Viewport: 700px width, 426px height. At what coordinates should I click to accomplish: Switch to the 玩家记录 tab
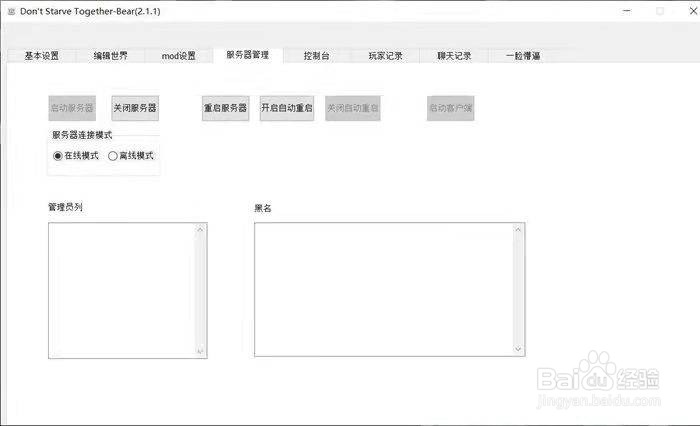pos(385,56)
